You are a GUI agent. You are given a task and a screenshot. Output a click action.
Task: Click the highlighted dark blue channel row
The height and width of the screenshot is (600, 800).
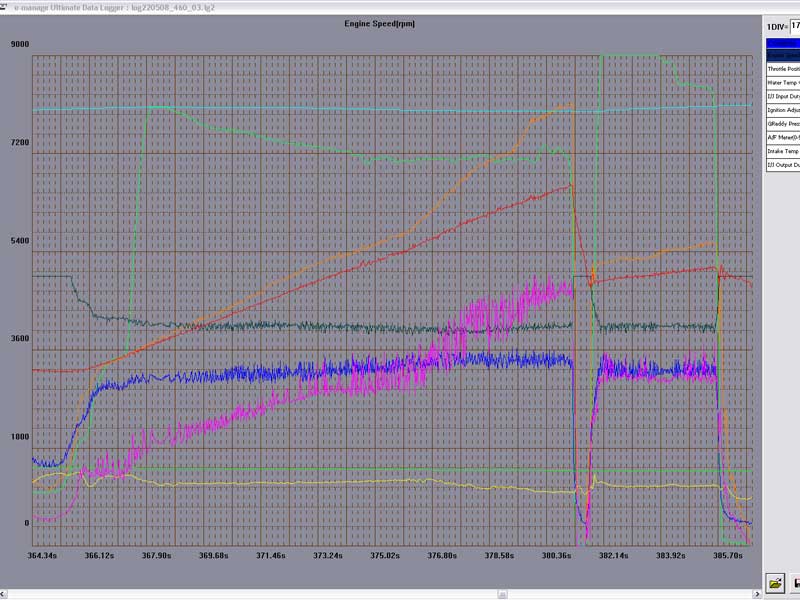click(x=783, y=56)
